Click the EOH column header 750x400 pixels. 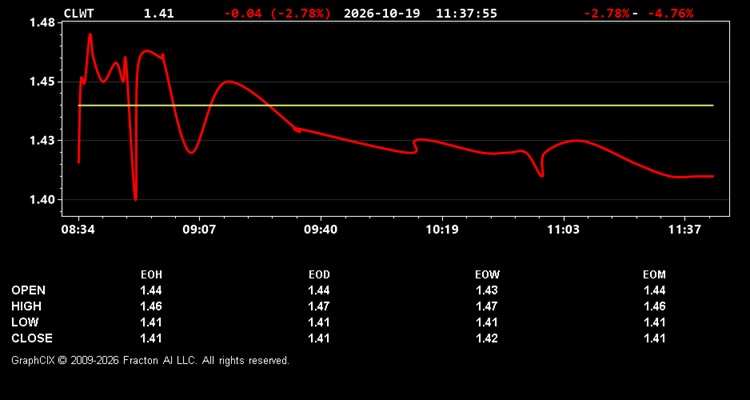coord(151,275)
